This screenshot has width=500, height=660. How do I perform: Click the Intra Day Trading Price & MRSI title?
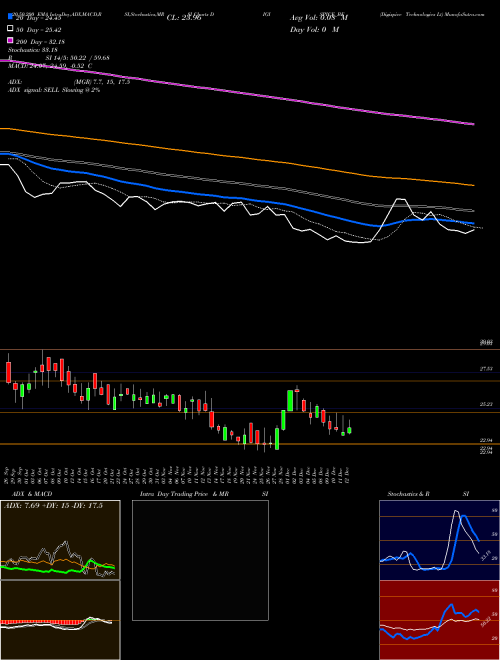[205, 494]
